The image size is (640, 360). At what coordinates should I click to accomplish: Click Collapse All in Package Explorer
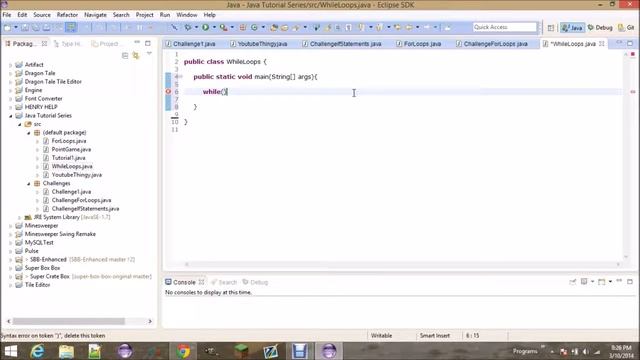tap(125, 56)
